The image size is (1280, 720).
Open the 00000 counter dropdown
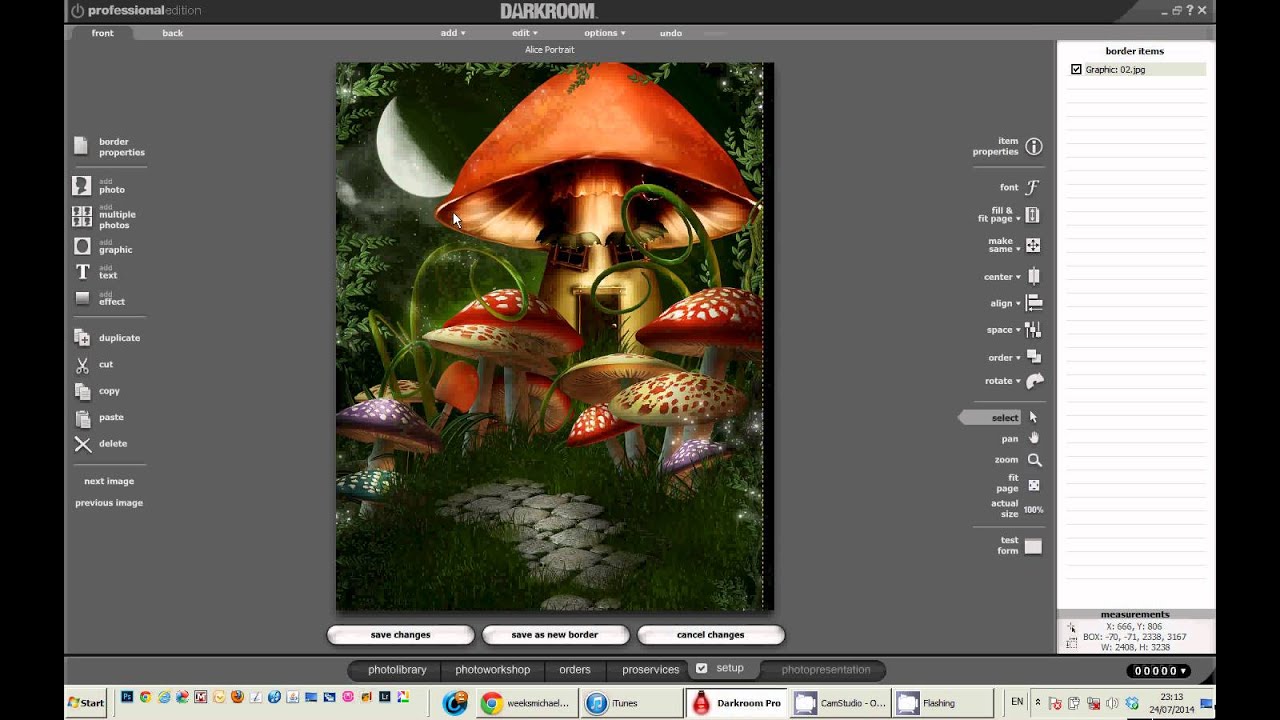1160,671
